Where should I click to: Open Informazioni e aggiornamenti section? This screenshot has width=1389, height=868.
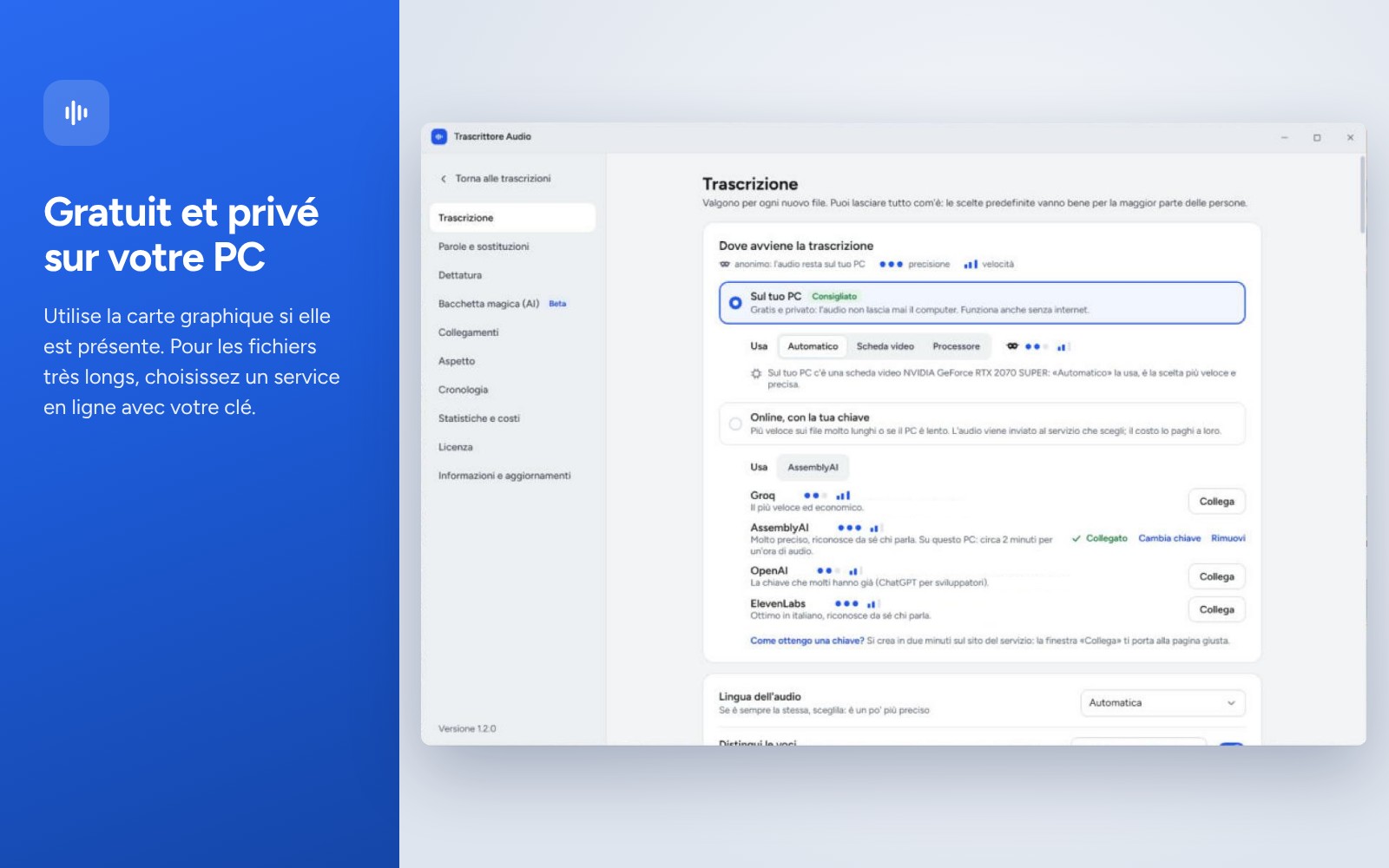(x=512, y=476)
